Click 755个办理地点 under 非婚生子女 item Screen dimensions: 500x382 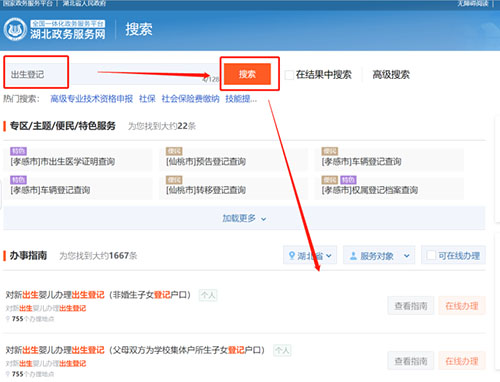30,319
